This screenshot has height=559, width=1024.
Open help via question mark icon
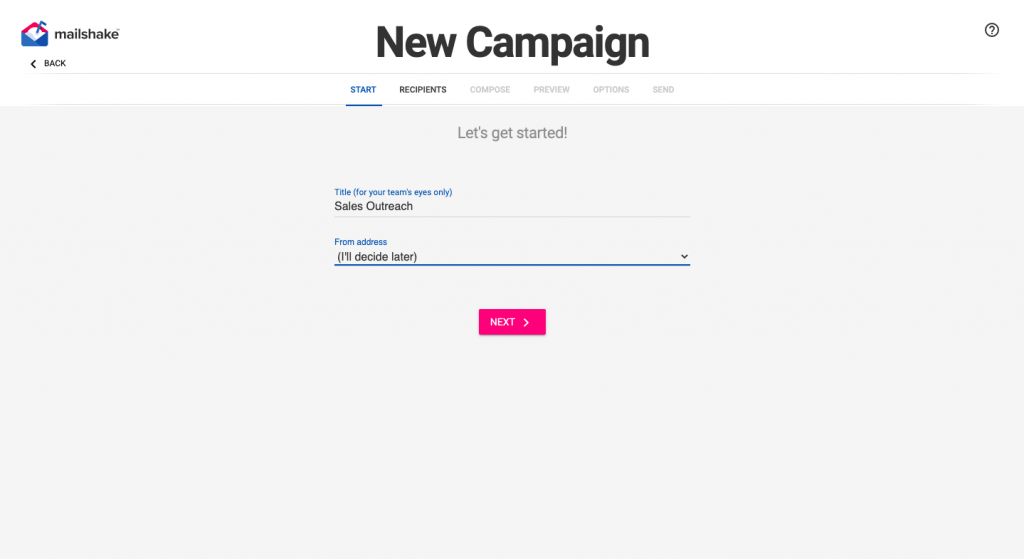991,30
